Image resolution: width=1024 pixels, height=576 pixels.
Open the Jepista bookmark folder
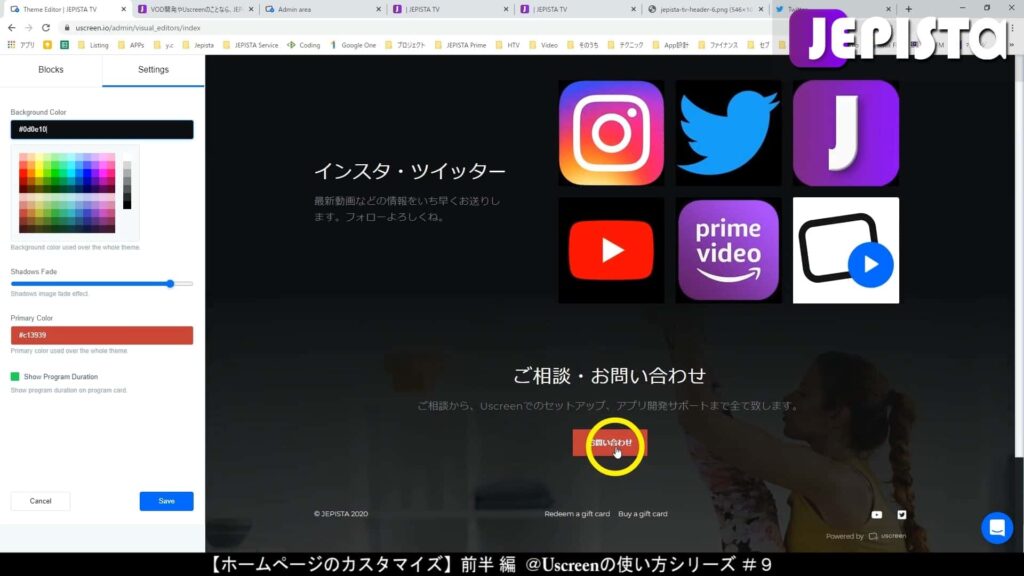tap(199, 45)
